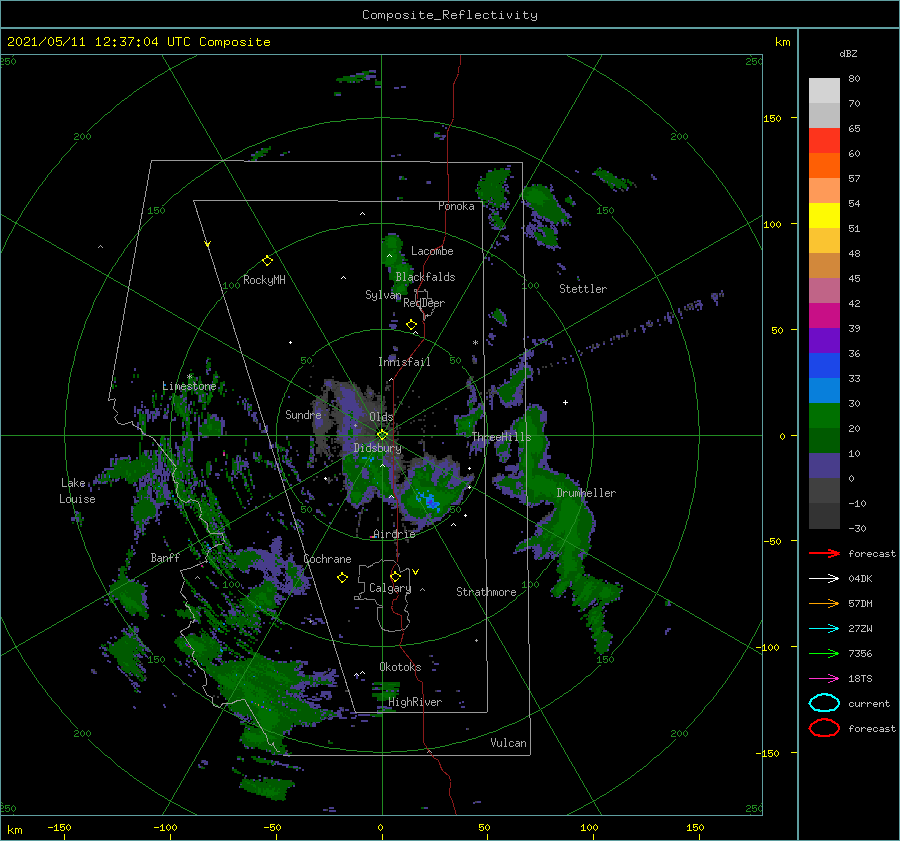Click the Drumheller label
900x841 pixels.
(x=586, y=493)
